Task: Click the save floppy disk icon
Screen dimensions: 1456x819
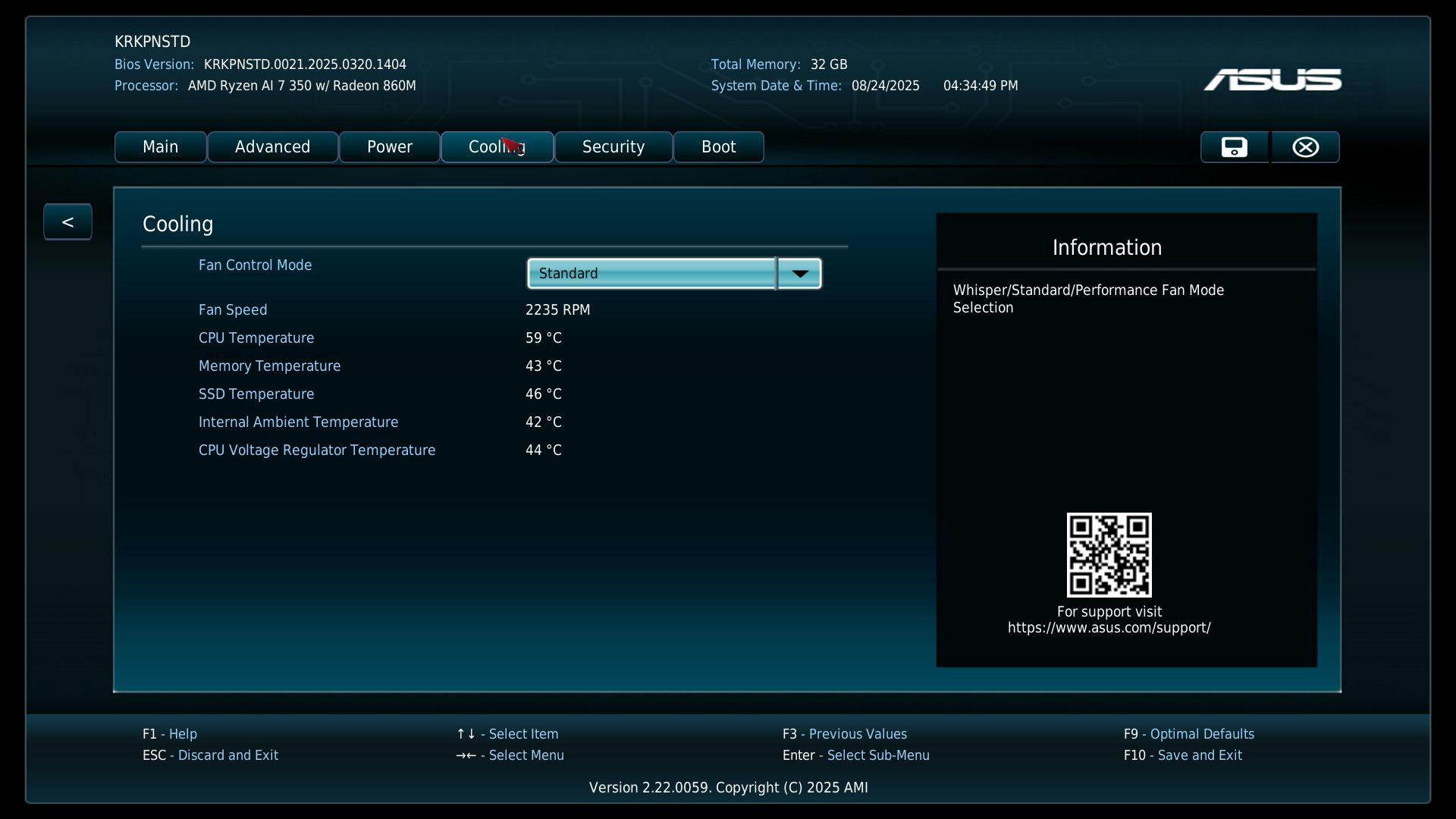Action: [1234, 147]
